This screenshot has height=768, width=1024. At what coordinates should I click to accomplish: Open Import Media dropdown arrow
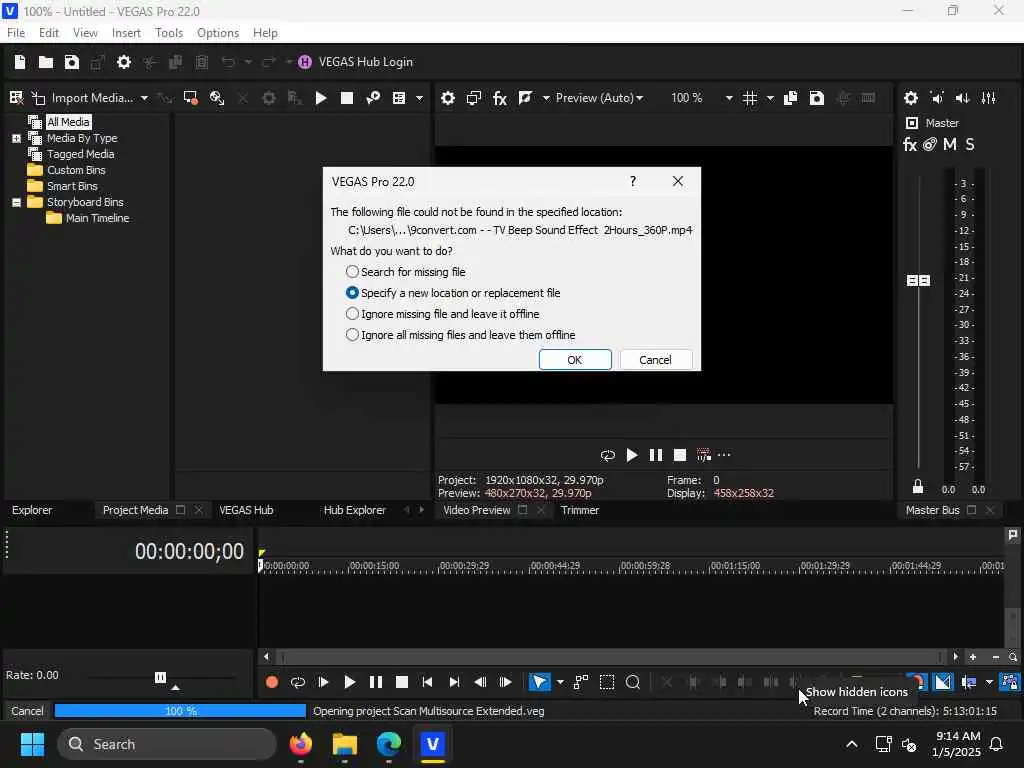pyautogui.click(x=144, y=98)
